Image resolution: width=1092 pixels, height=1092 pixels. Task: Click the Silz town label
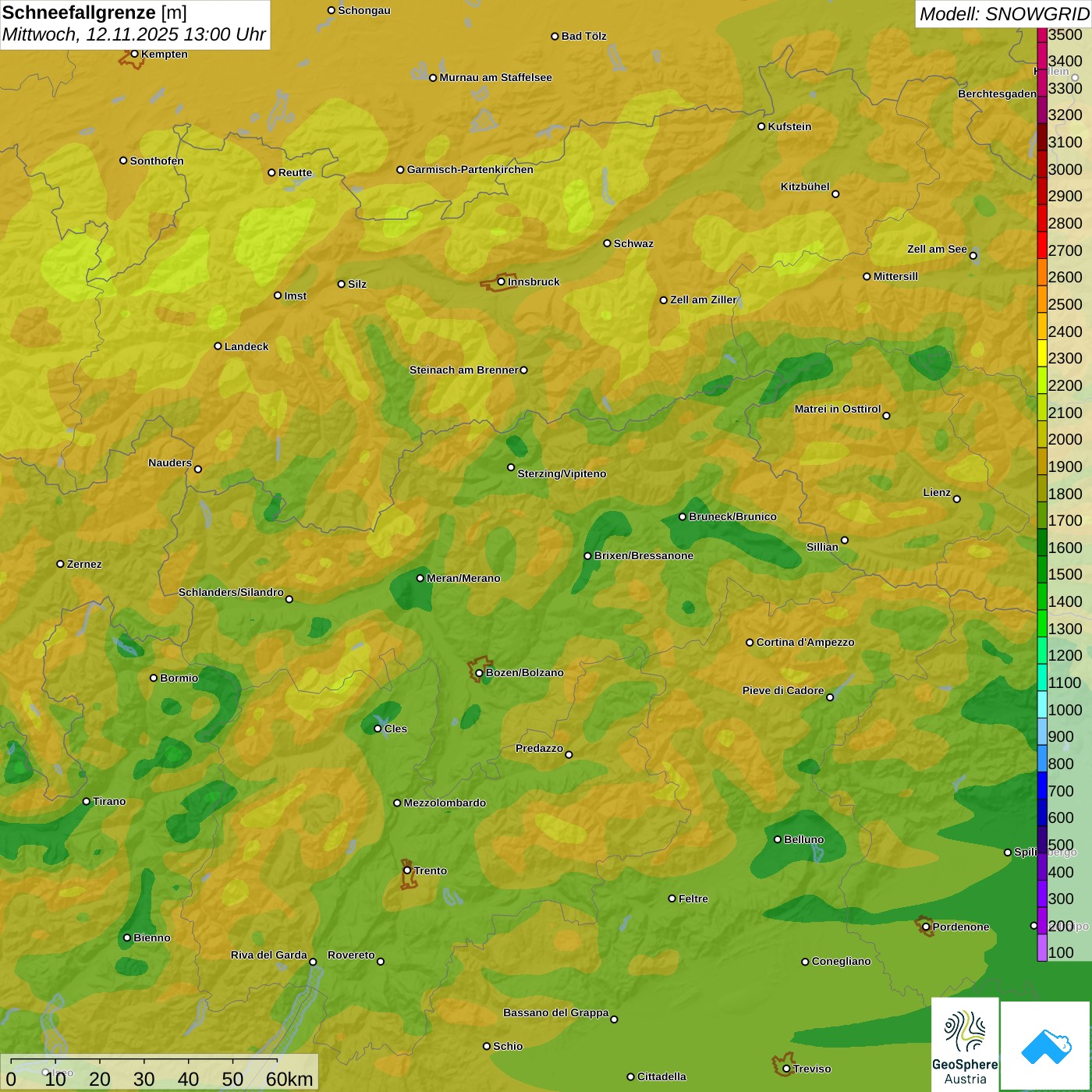tap(357, 284)
